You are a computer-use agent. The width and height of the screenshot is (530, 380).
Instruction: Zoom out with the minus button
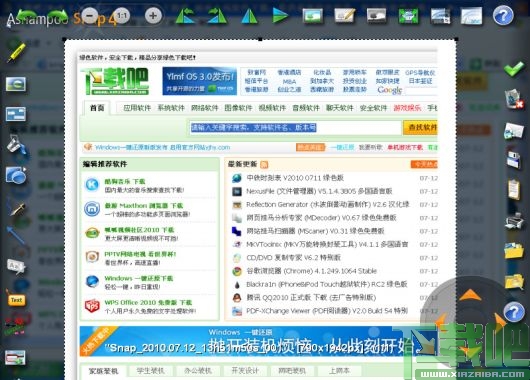pyautogui.click(x=90, y=16)
